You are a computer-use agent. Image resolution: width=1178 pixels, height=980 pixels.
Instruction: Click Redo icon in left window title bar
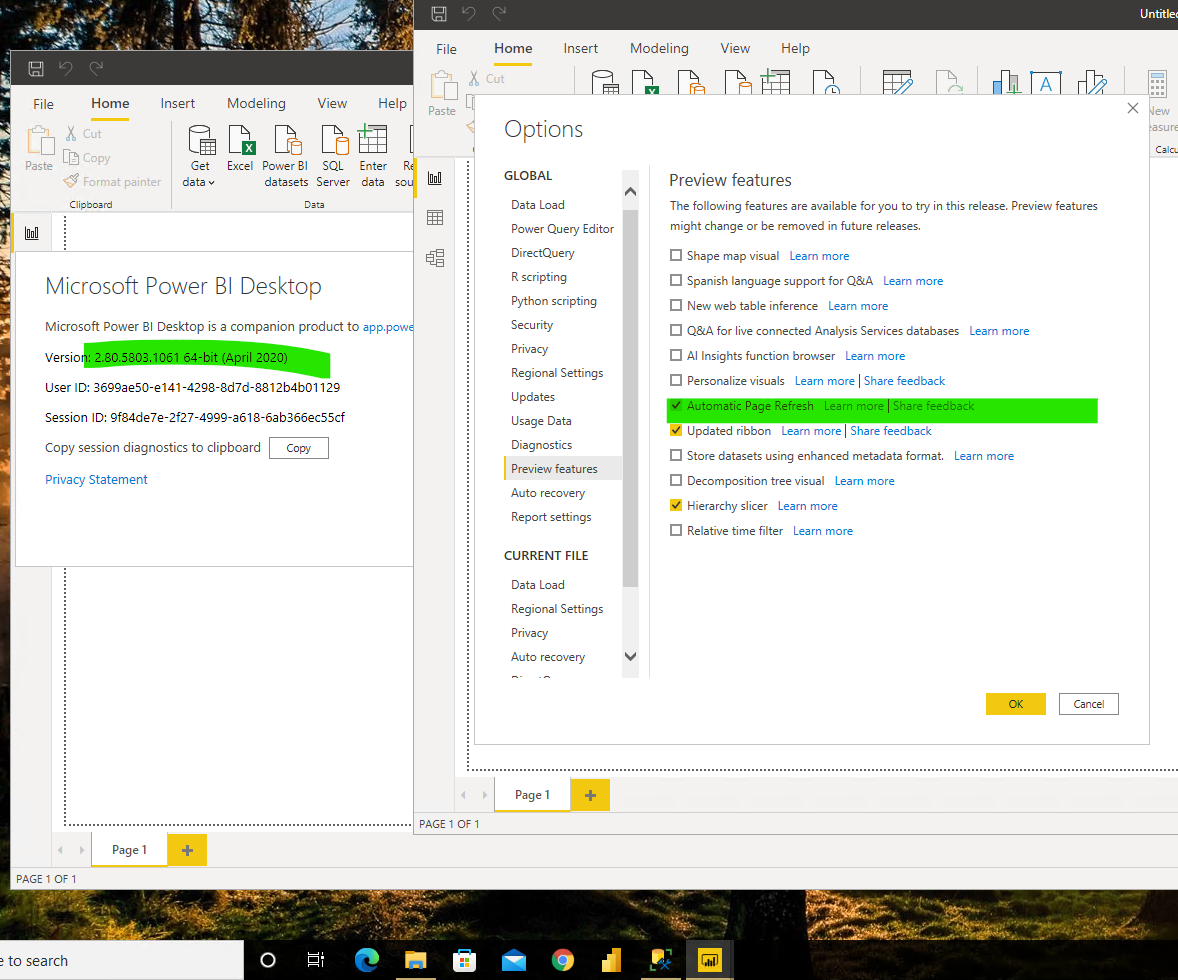(x=96, y=69)
